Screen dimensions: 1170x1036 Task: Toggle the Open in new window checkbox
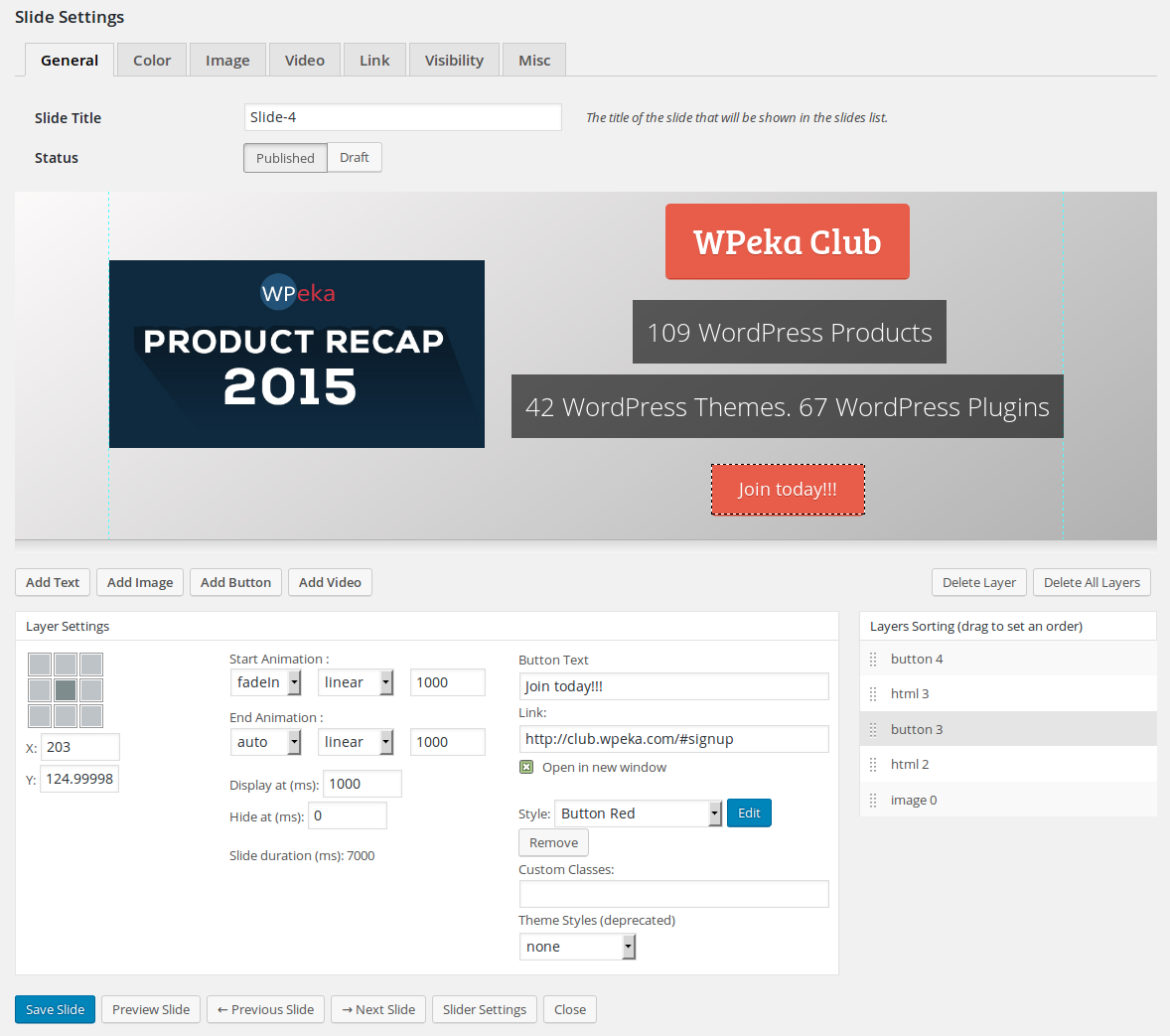(x=526, y=767)
